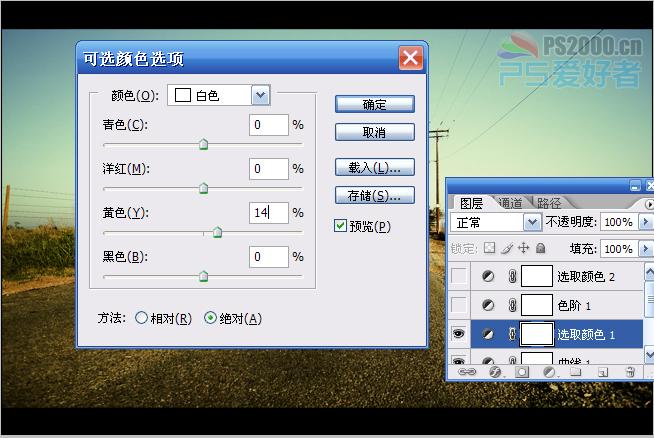Open the 不透明度 opacity slider arrow
654x438 pixels.
pyautogui.click(x=646, y=222)
